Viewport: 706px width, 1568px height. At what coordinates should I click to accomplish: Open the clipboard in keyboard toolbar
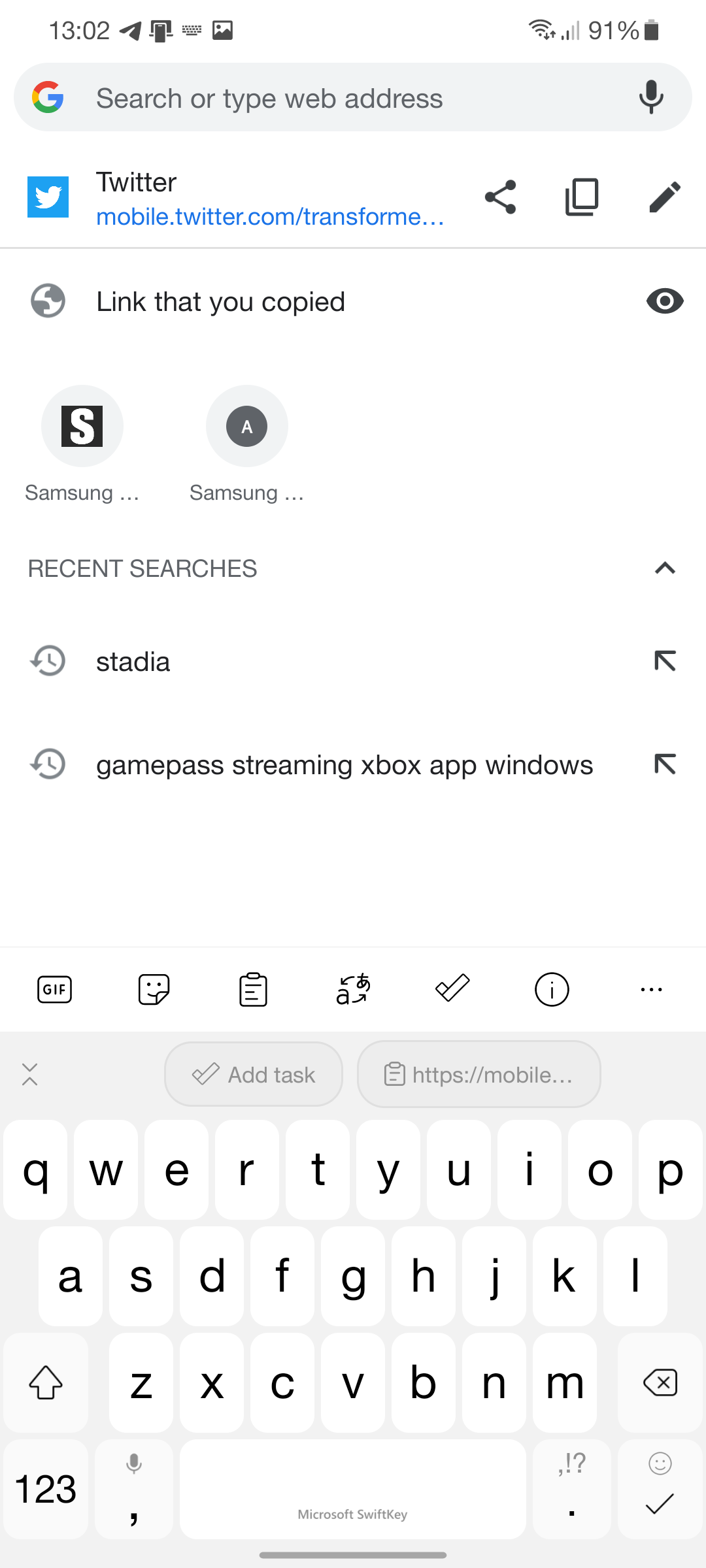pos(253,989)
